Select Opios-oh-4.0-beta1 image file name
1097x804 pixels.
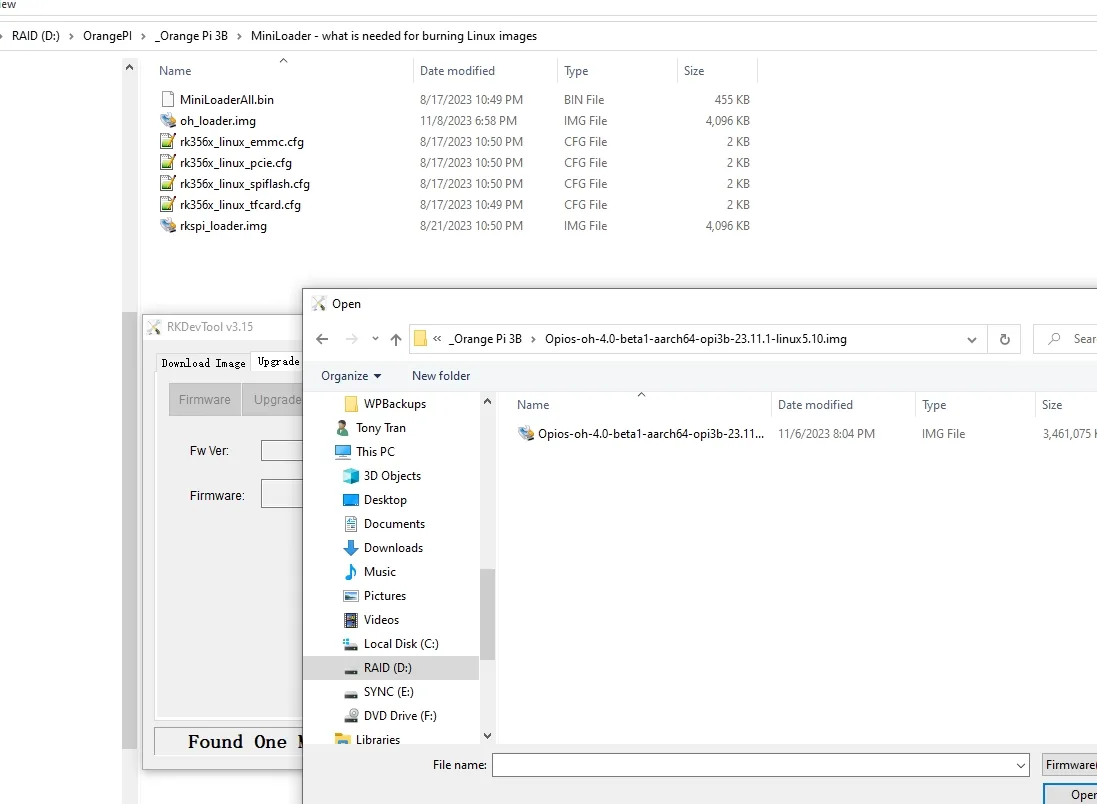pyautogui.click(x=650, y=434)
